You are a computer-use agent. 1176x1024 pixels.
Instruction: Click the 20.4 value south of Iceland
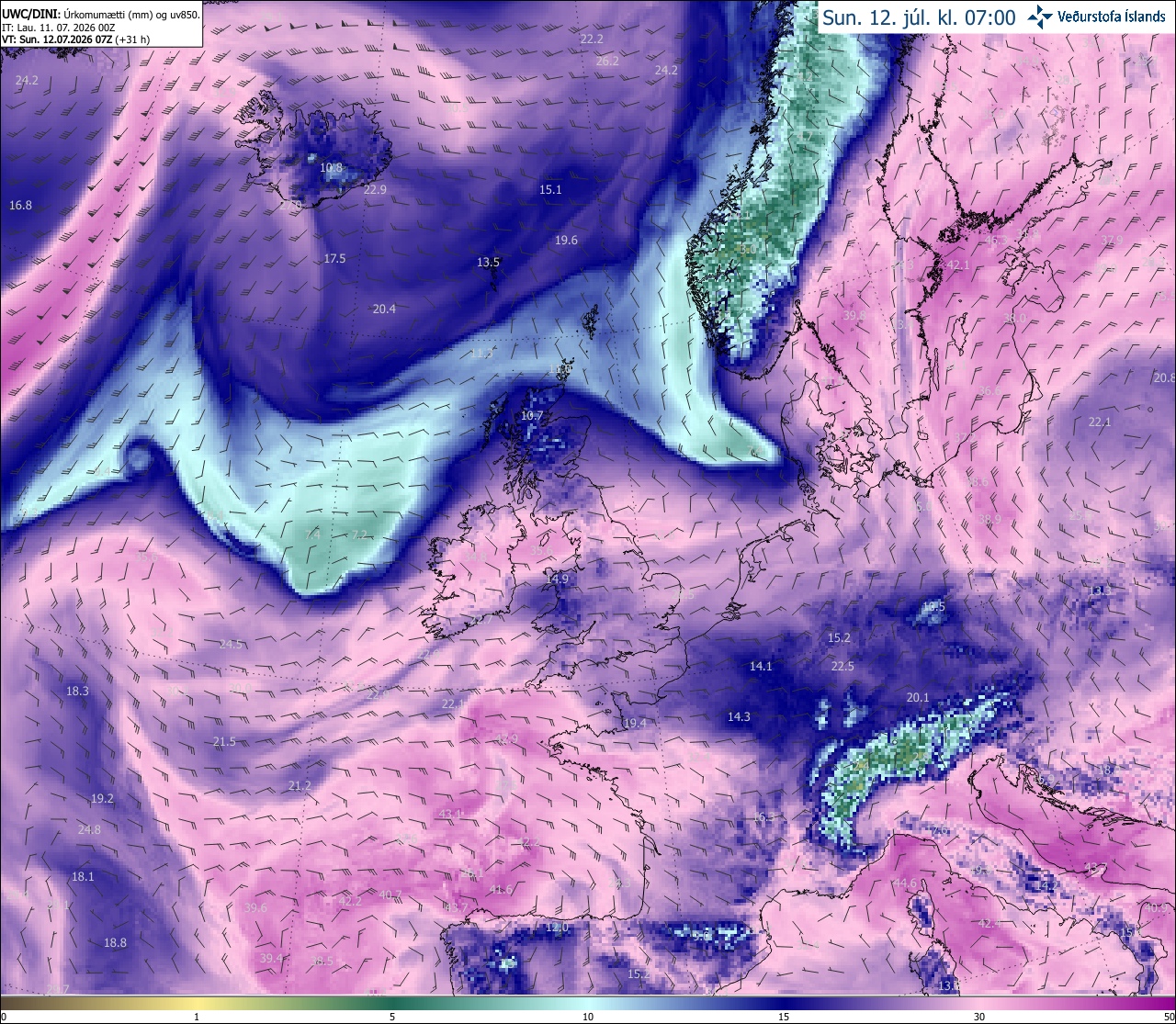click(384, 309)
